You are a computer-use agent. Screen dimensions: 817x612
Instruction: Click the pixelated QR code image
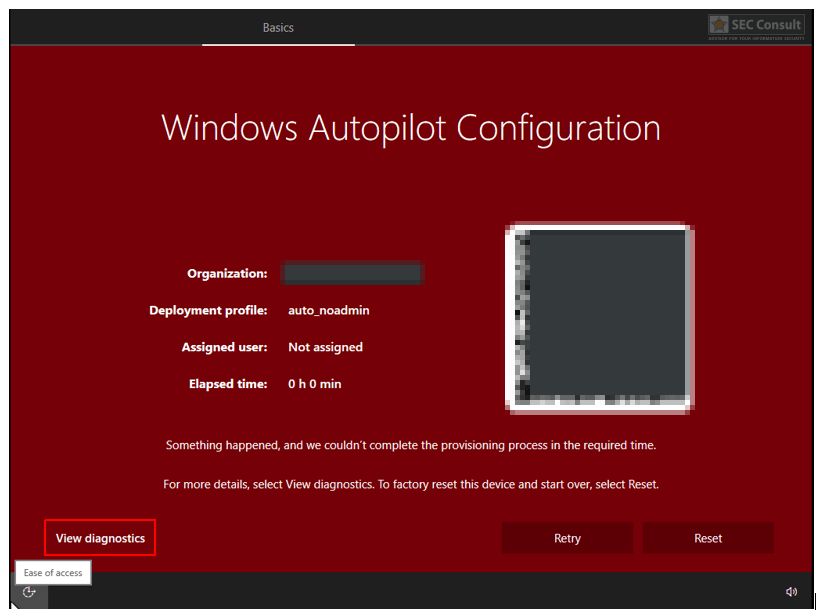coord(600,318)
